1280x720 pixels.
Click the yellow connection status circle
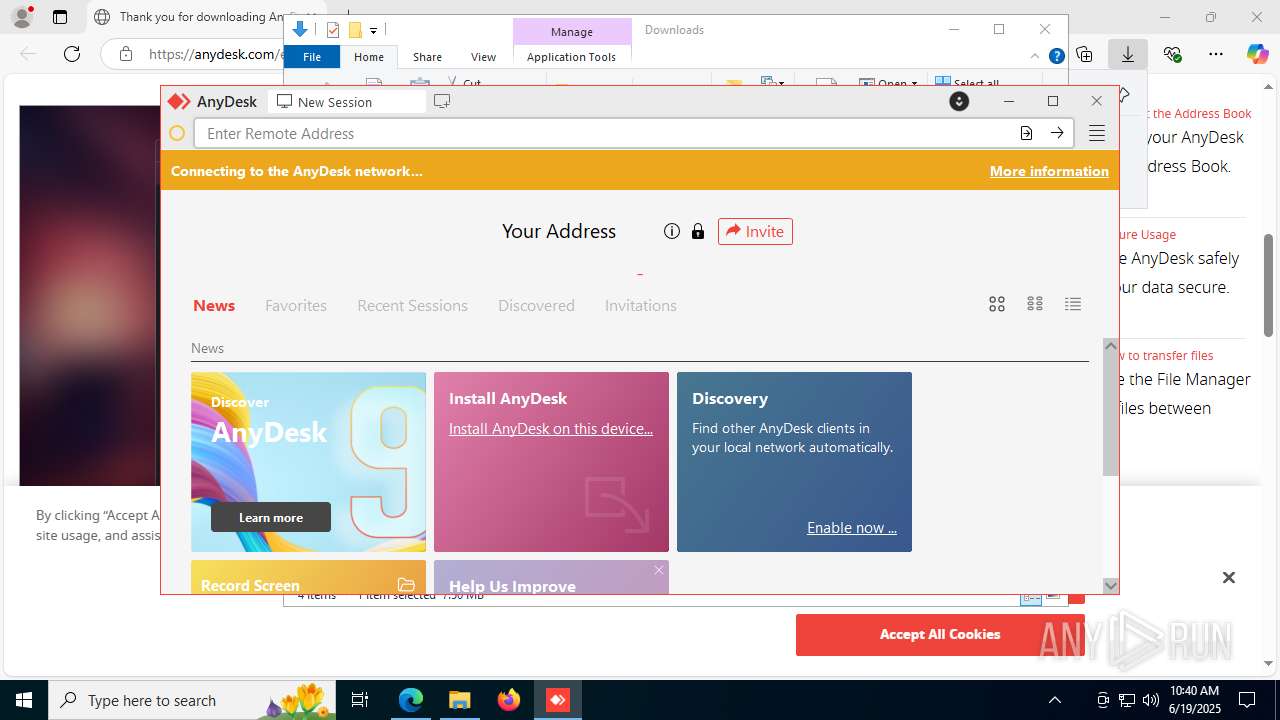tap(177, 133)
